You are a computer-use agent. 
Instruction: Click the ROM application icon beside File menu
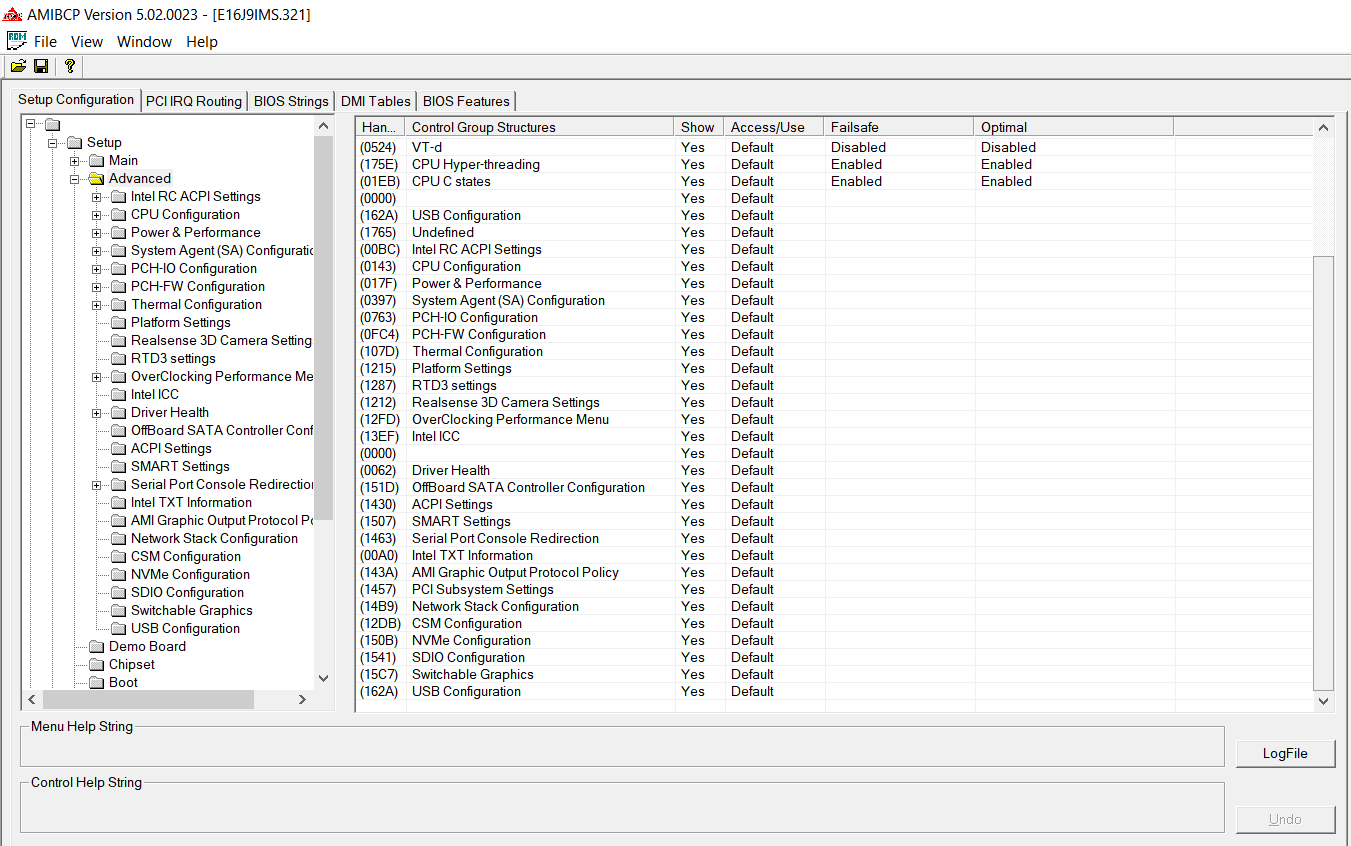point(16,41)
